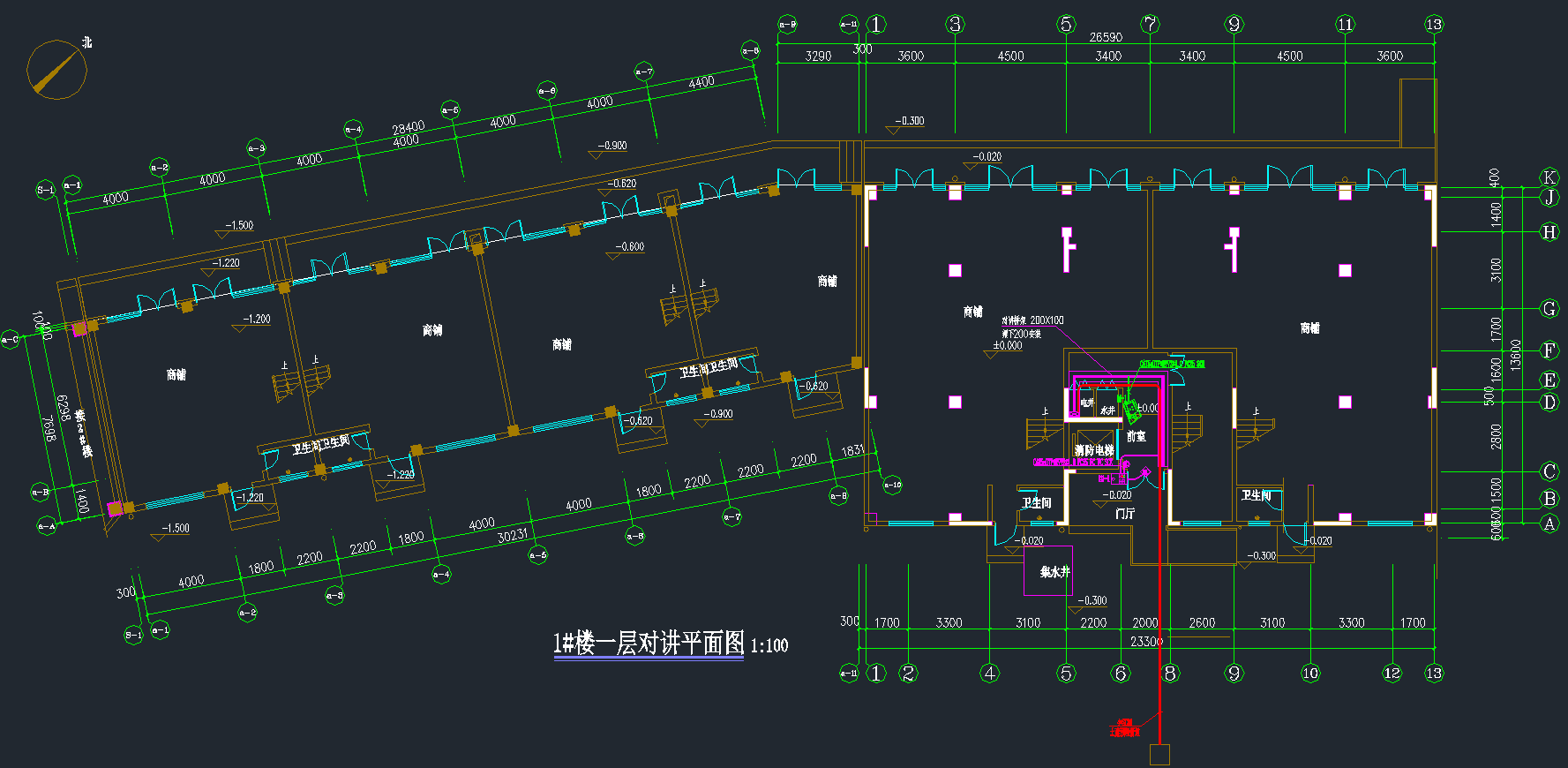Image resolution: width=1568 pixels, height=768 pixels.
Task: Pick the brown square at red cable end
Action: pos(1159,754)
